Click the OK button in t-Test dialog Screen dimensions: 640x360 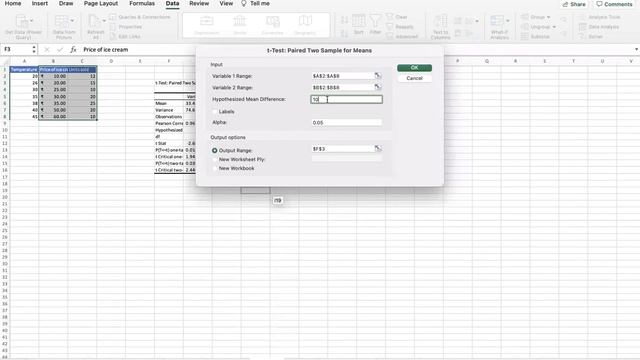coord(414,68)
